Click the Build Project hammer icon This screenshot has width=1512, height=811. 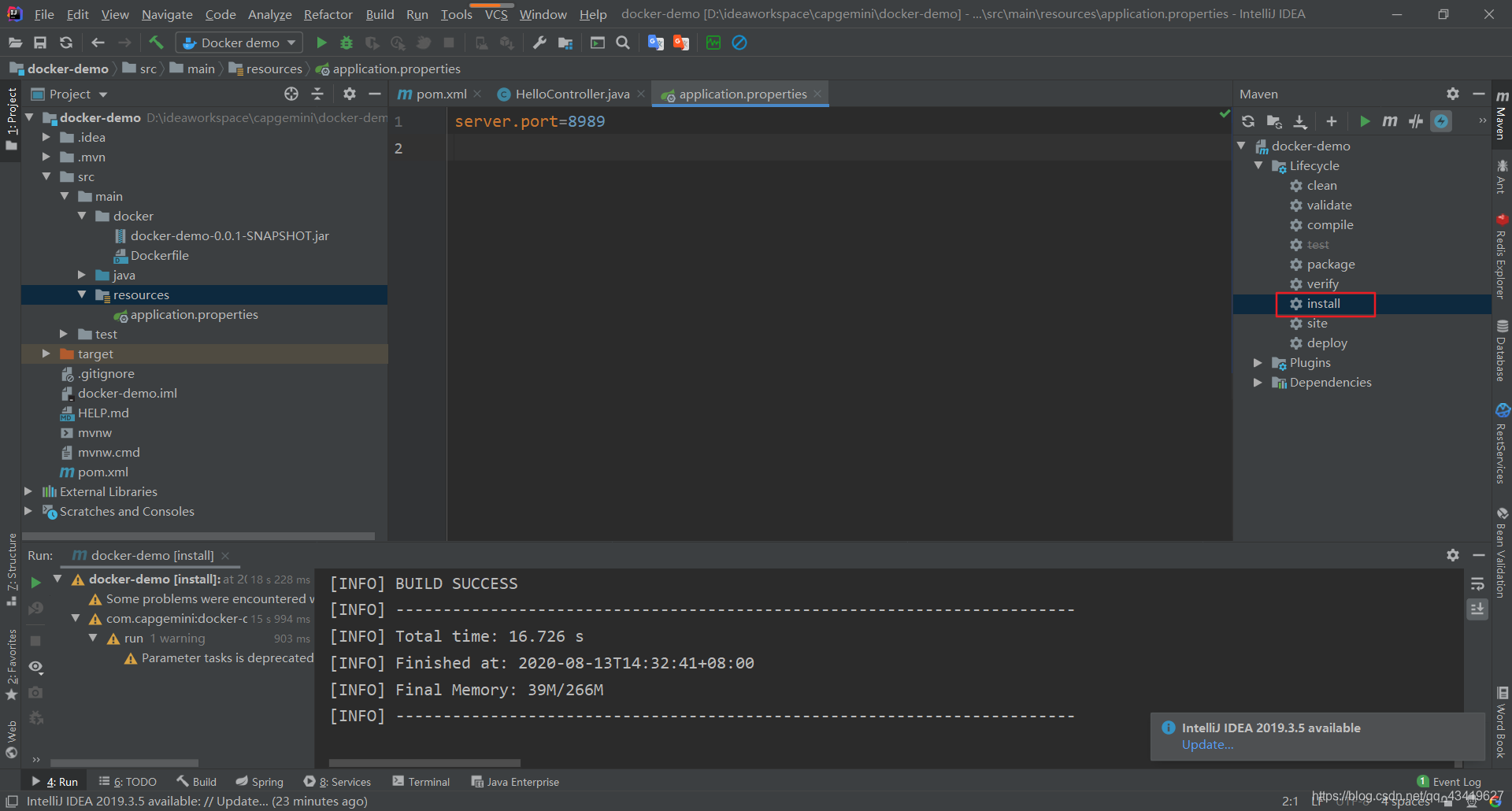click(x=156, y=43)
